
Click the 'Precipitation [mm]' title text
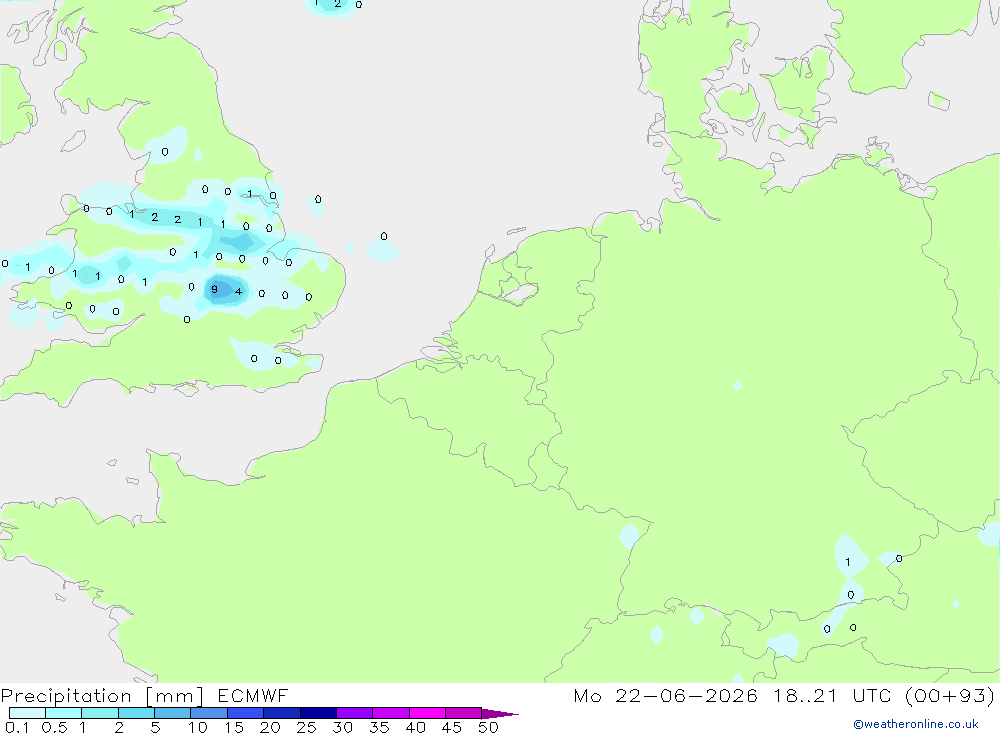click(102, 696)
